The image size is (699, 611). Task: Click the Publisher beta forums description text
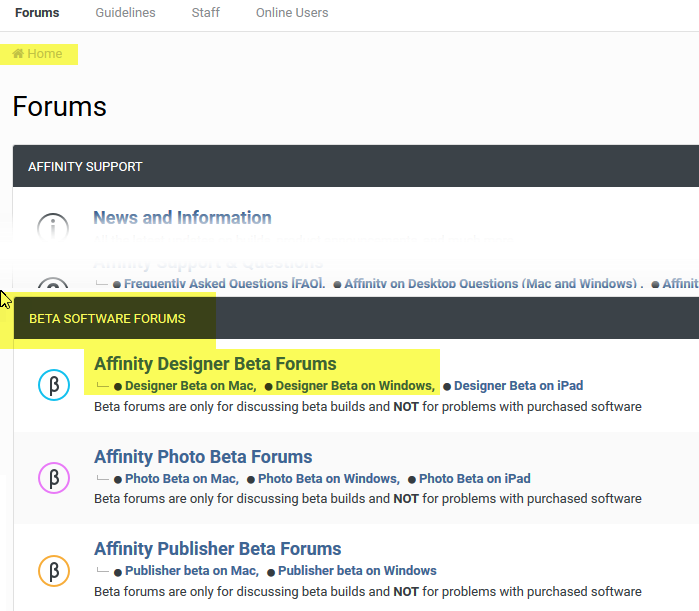click(368, 592)
